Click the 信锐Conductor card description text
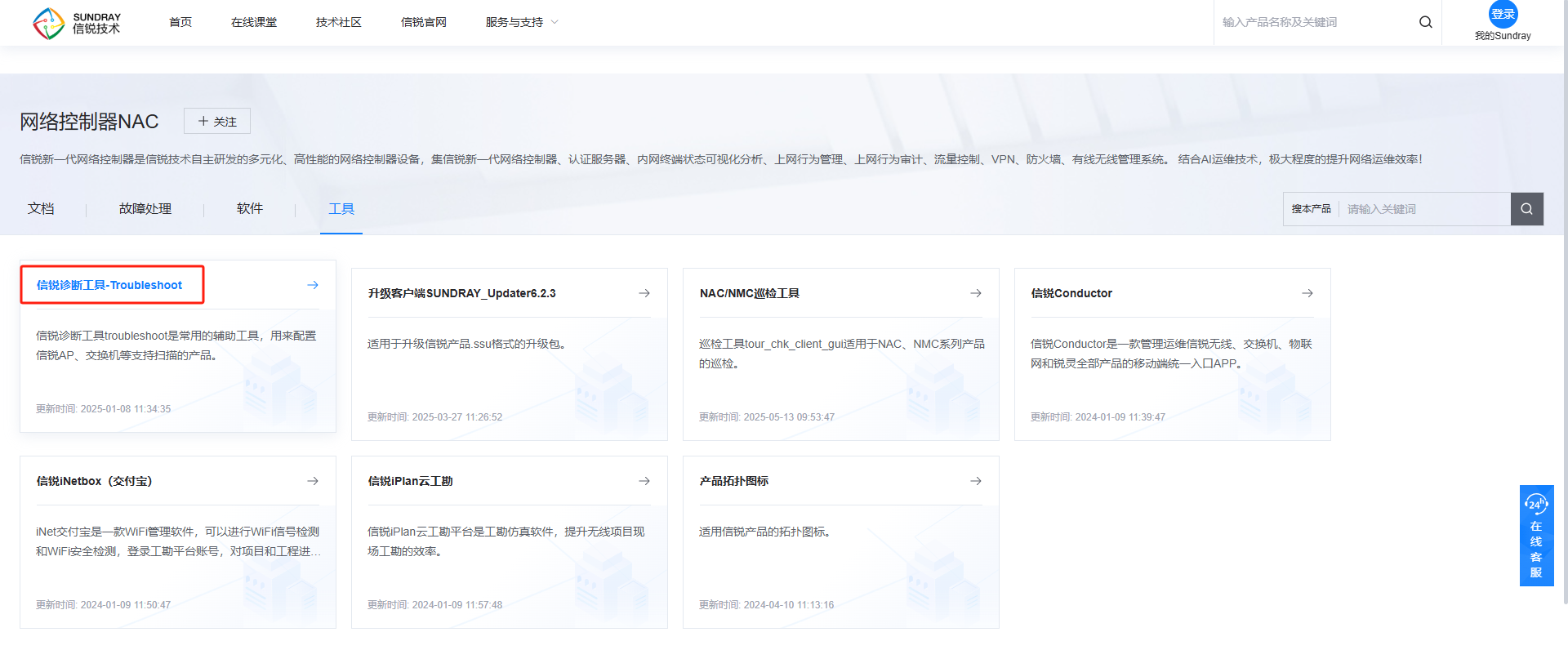The height and width of the screenshot is (650, 1568). [x=1171, y=354]
